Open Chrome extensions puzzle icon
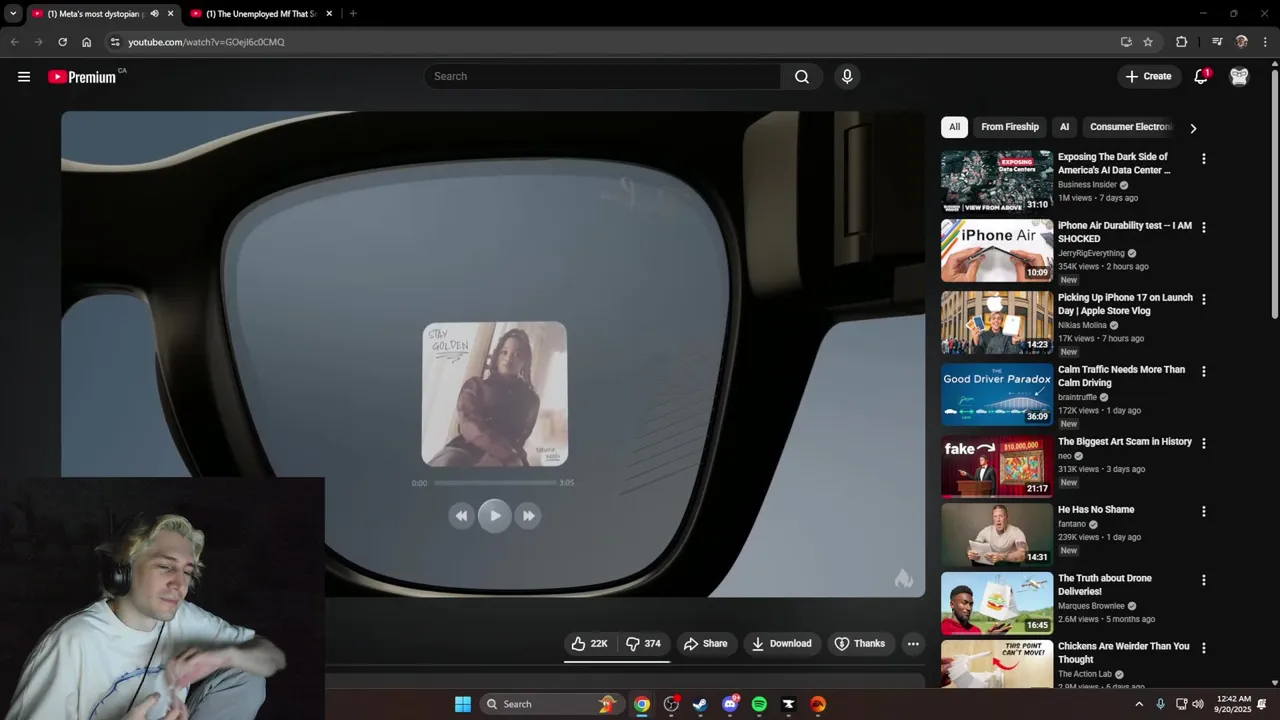 [x=1182, y=42]
